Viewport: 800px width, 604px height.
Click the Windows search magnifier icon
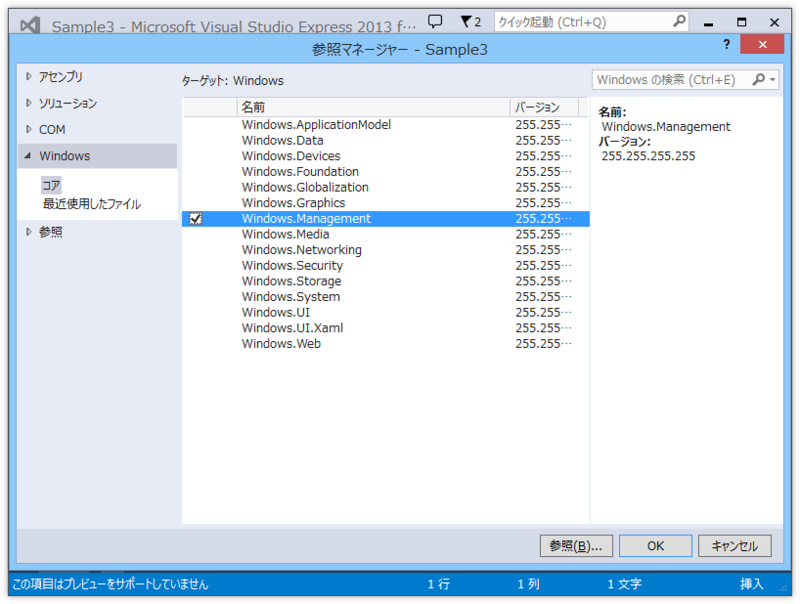[x=759, y=80]
